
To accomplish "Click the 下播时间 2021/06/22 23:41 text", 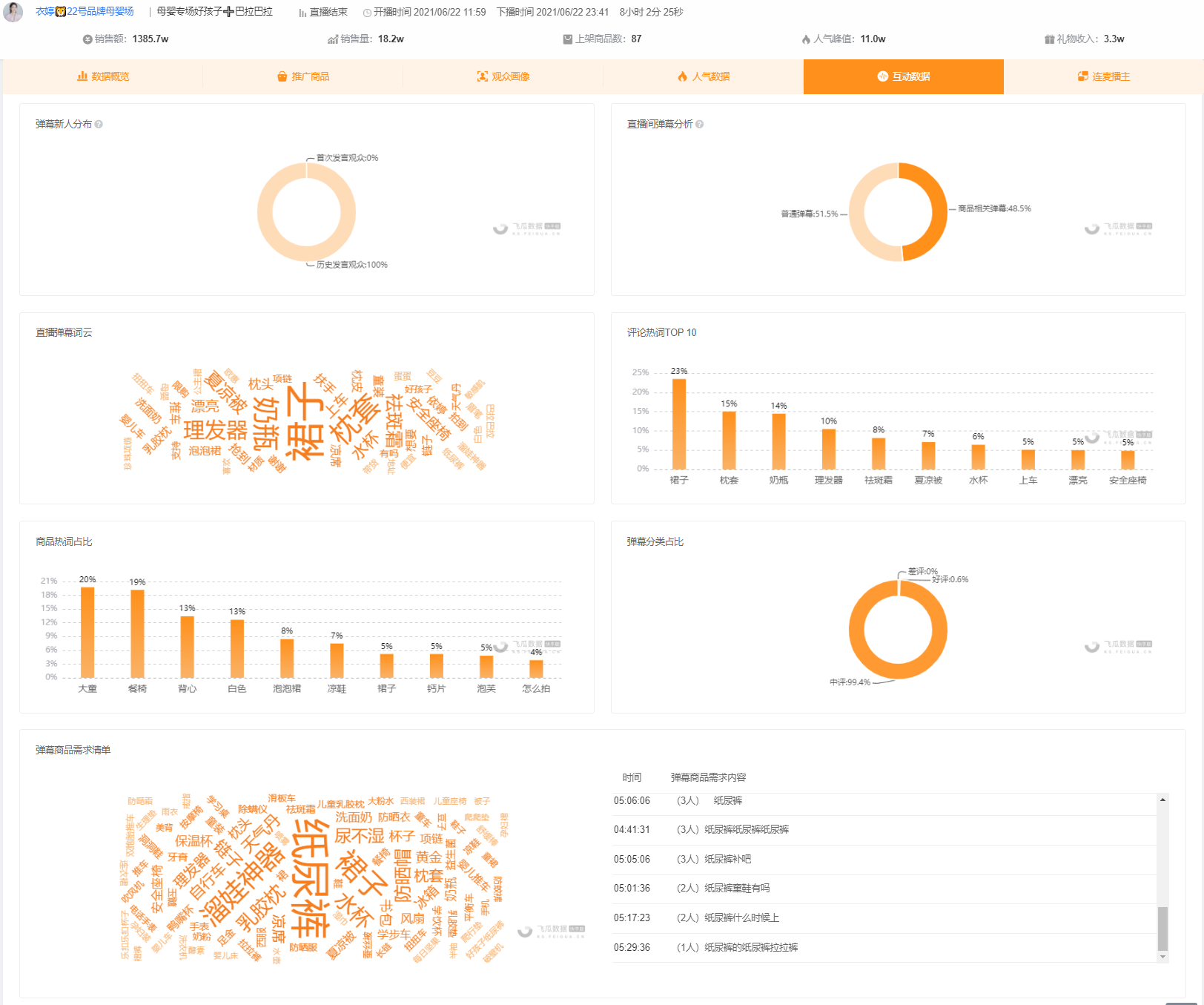I will [552, 12].
